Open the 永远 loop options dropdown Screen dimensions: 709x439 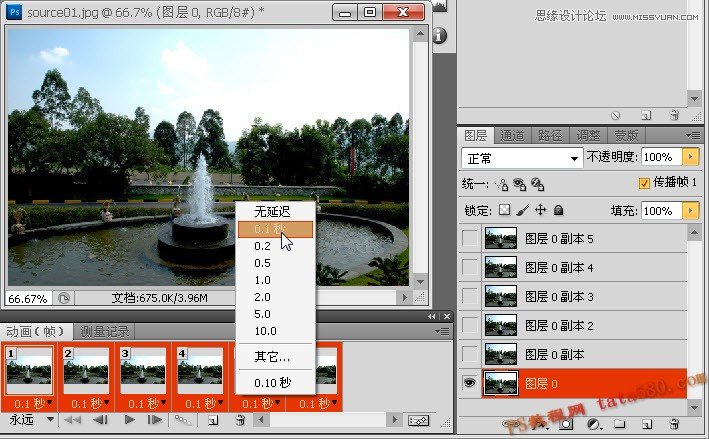[32, 421]
